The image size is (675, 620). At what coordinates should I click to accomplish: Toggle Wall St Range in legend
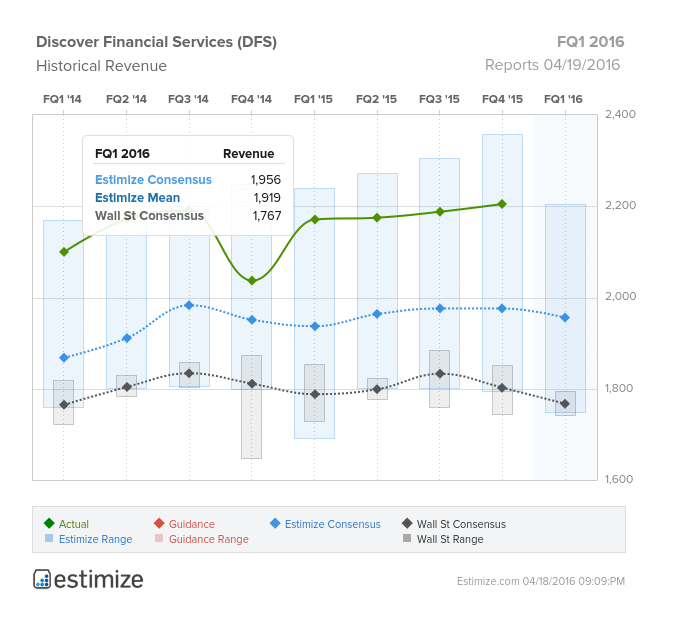click(x=443, y=539)
